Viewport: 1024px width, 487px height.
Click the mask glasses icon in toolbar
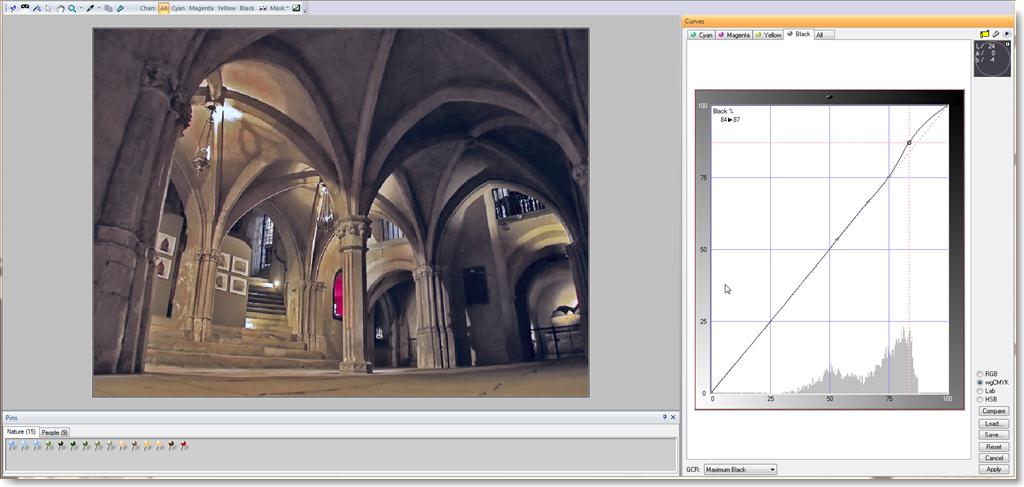[25, 7]
